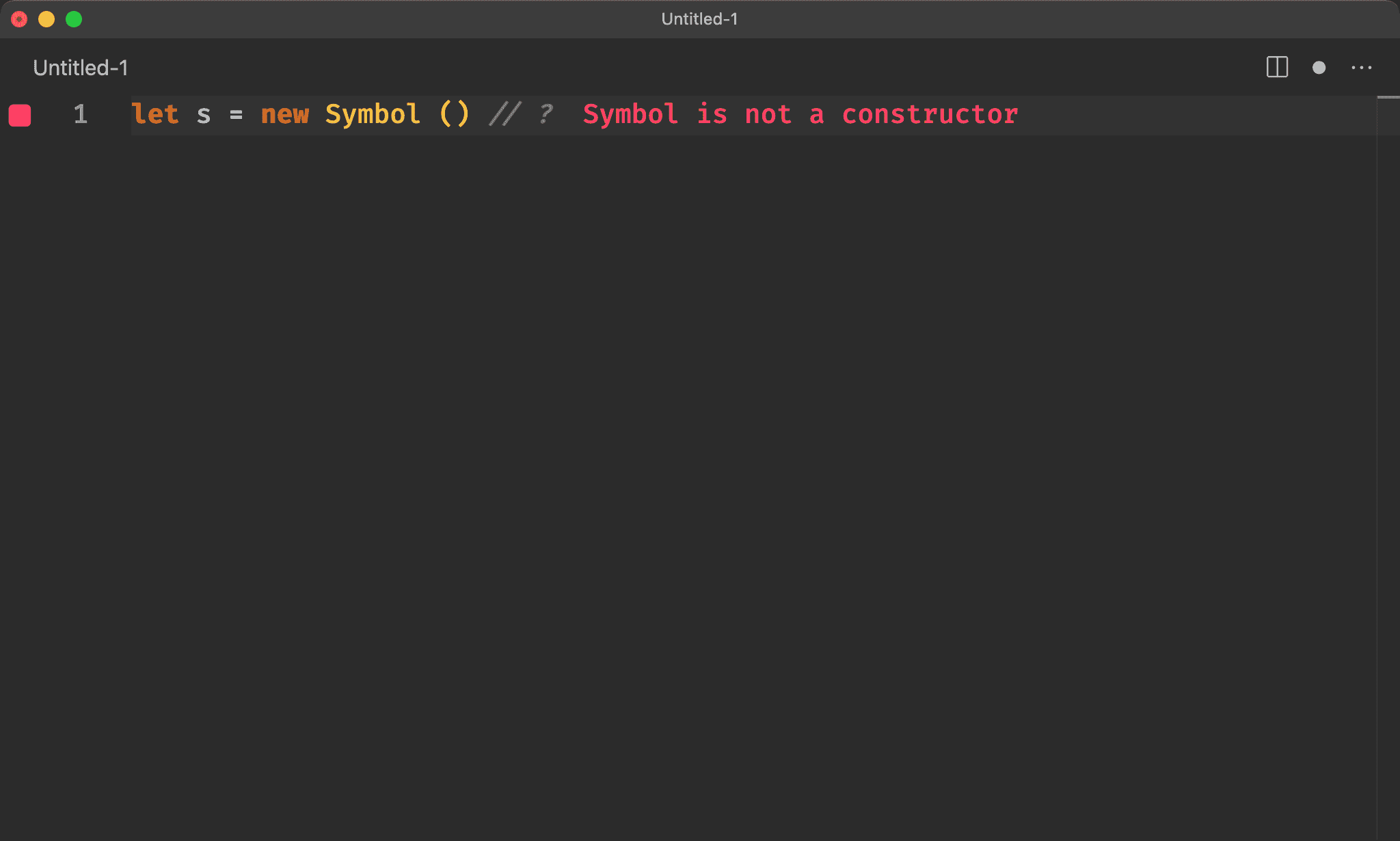This screenshot has width=1400, height=841.
Task: Click the red error marker in gutter
Action: pyautogui.click(x=20, y=115)
